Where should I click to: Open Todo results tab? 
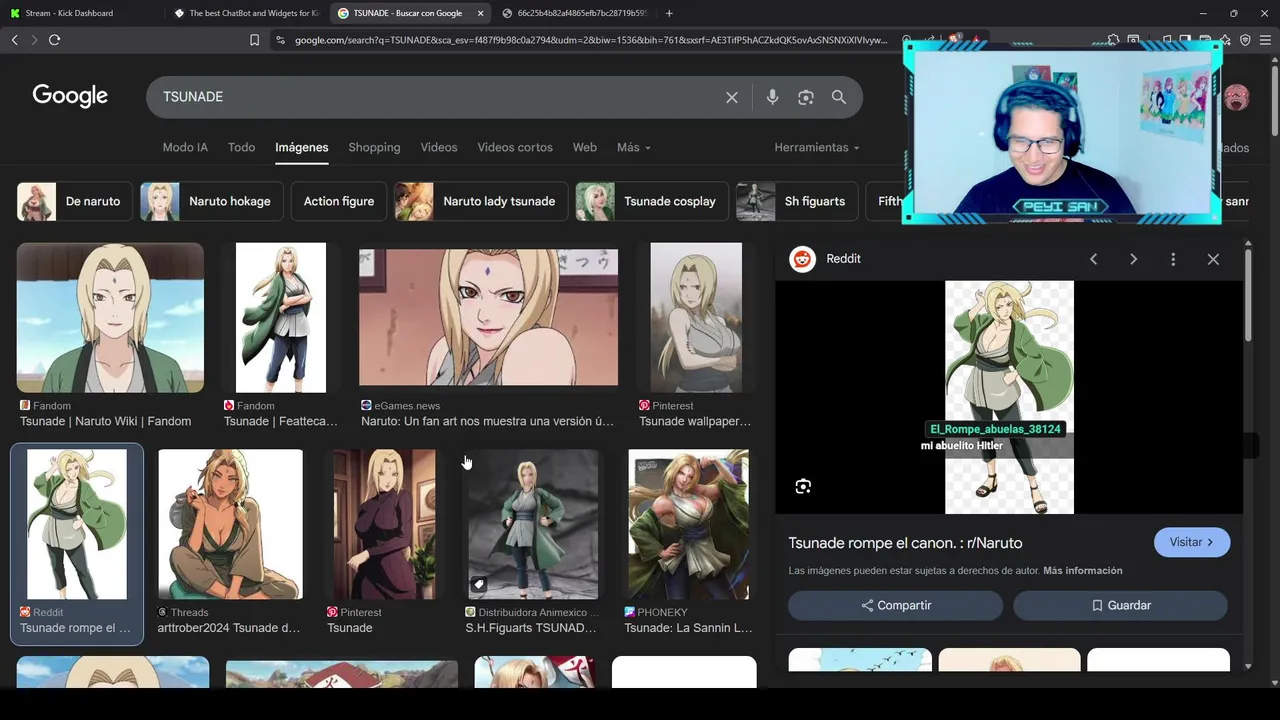pyautogui.click(x=241, y=147)
